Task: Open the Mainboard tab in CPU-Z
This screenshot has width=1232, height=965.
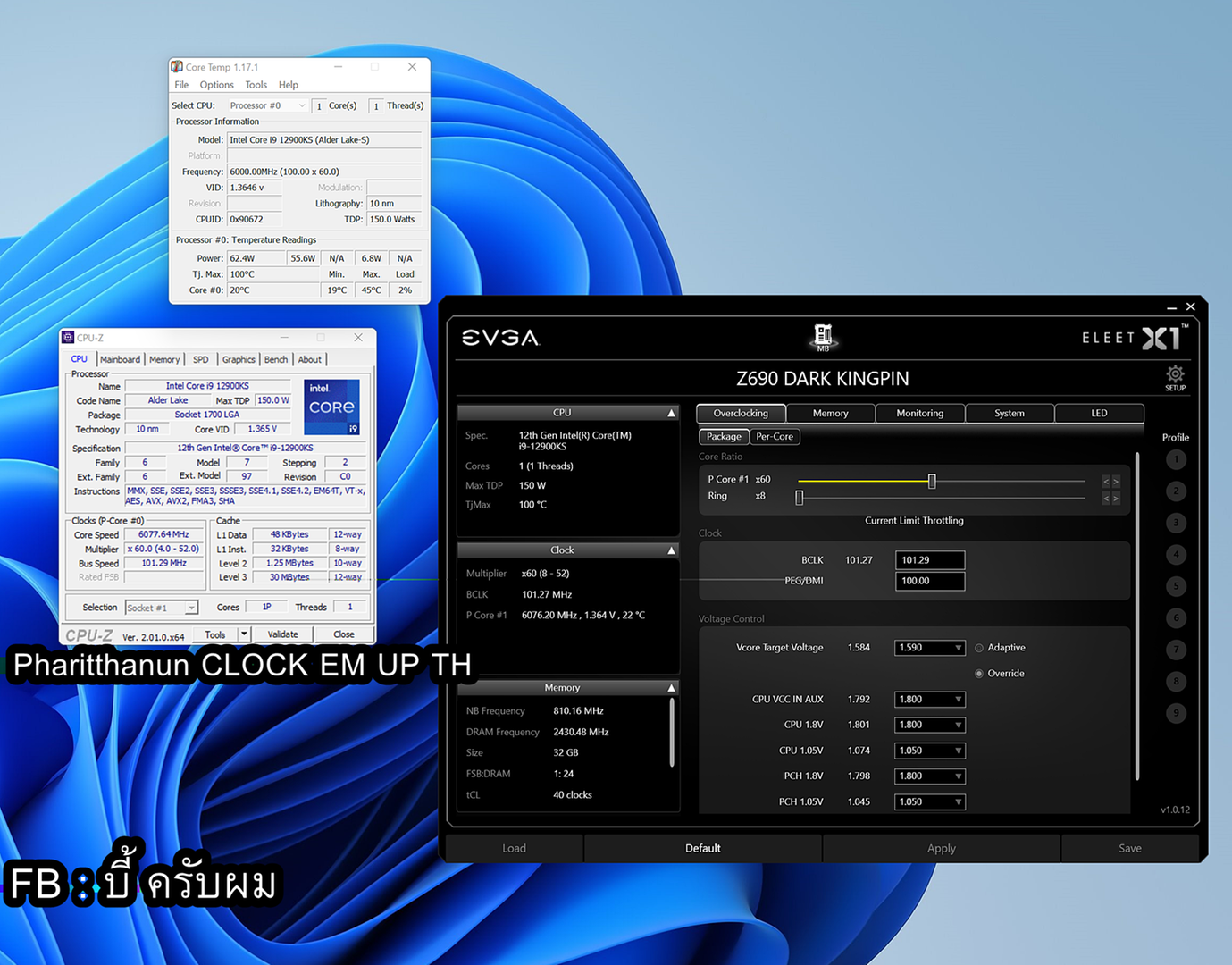Action: tap(120, 359)
